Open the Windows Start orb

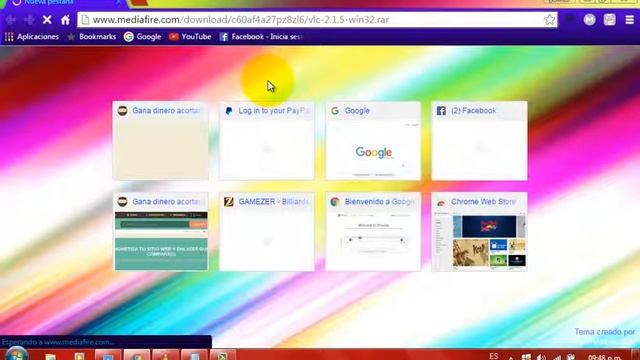click(x=16, y=354)
